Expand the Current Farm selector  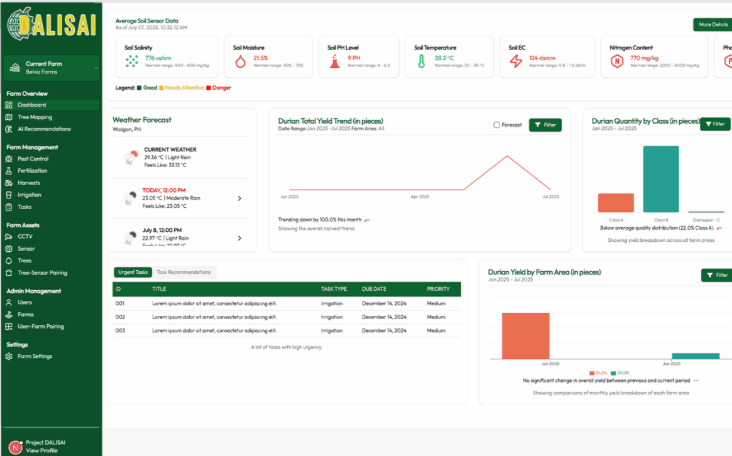pos(51,67)
